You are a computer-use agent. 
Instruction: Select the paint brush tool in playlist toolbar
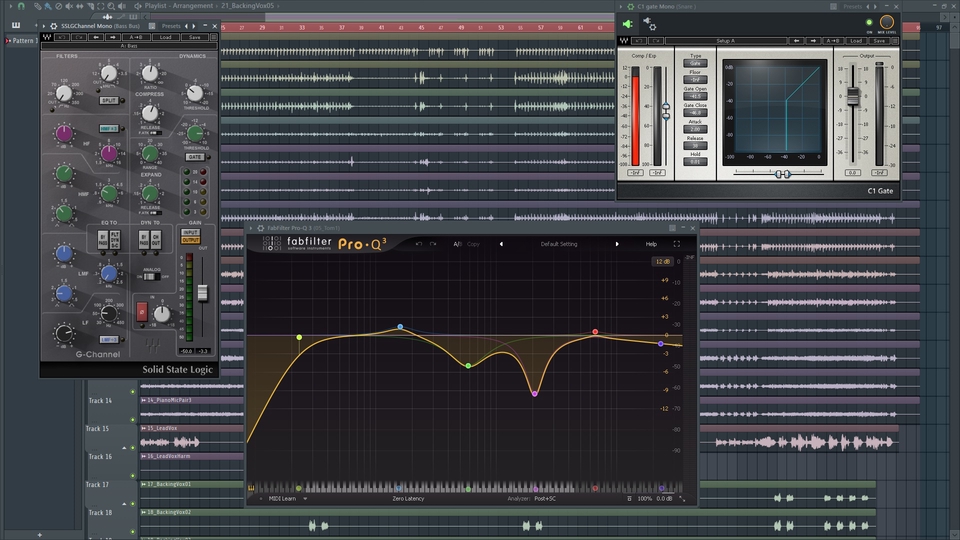point(48,6)
